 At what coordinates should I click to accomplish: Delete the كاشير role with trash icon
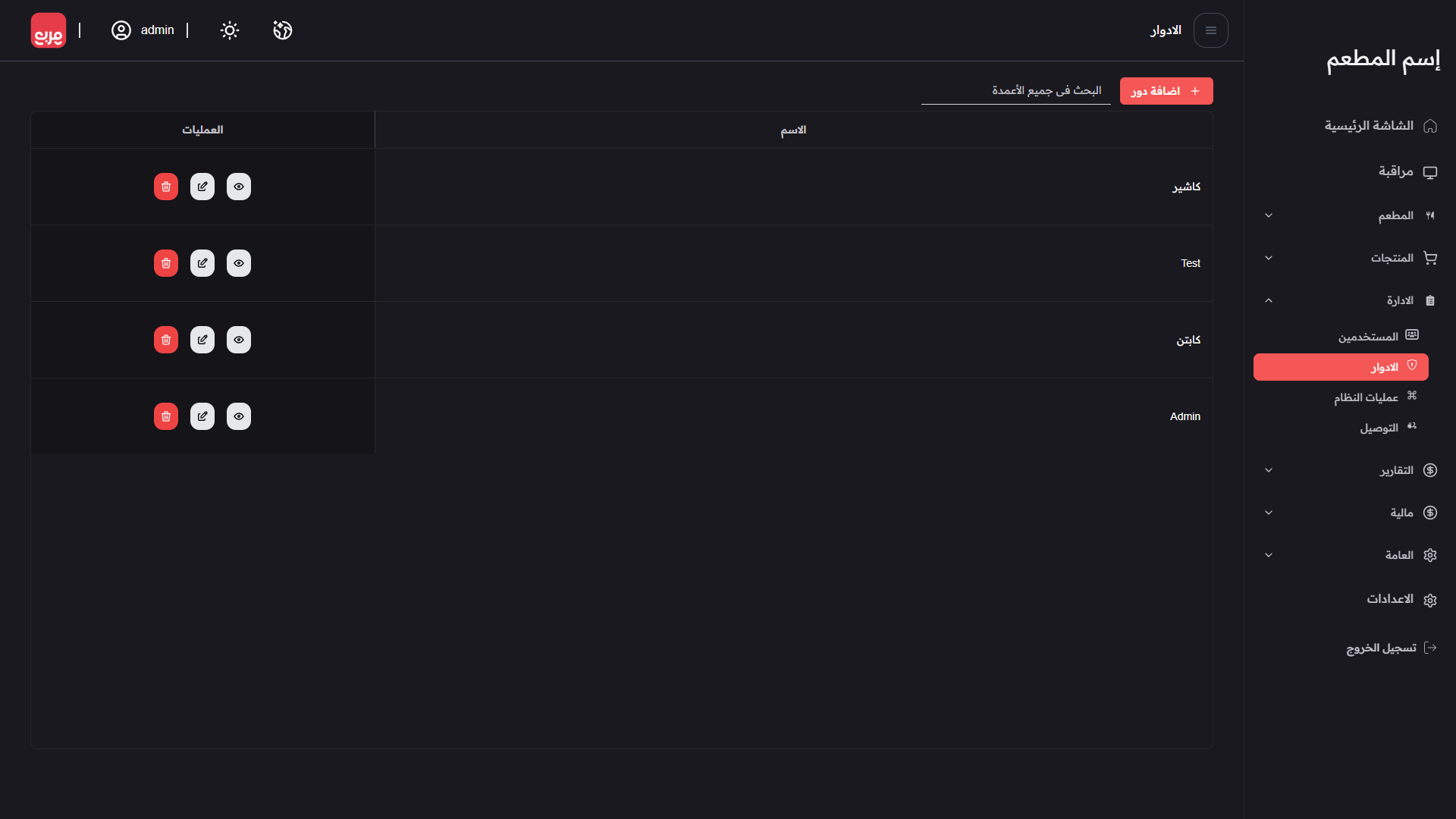tap(166, 187)
